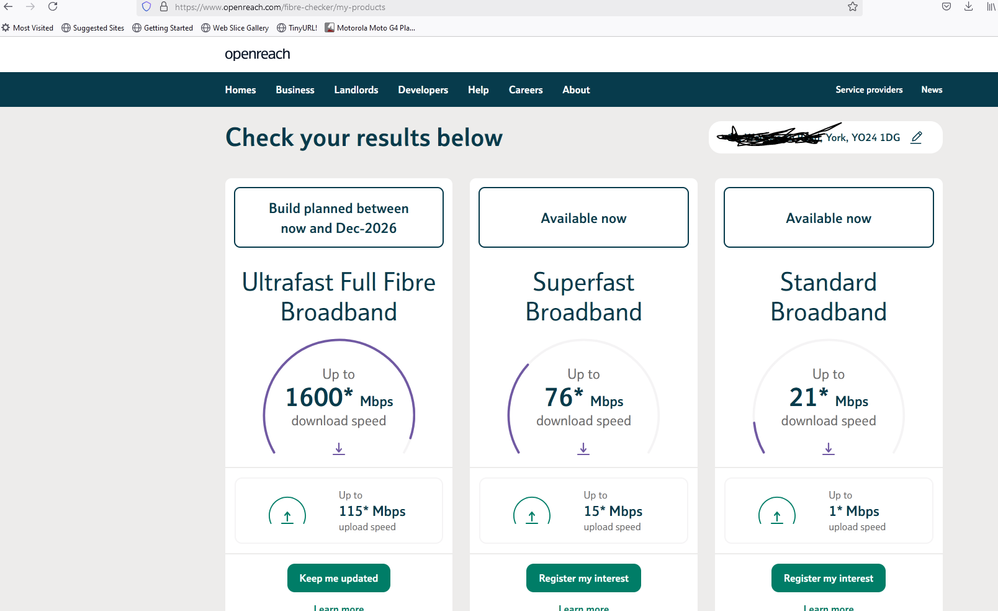The width and height of the screenshot is (998, 611).
Task: Bookmark this page using the star icon
Action: pyautogui.click(x=853, y=7)
